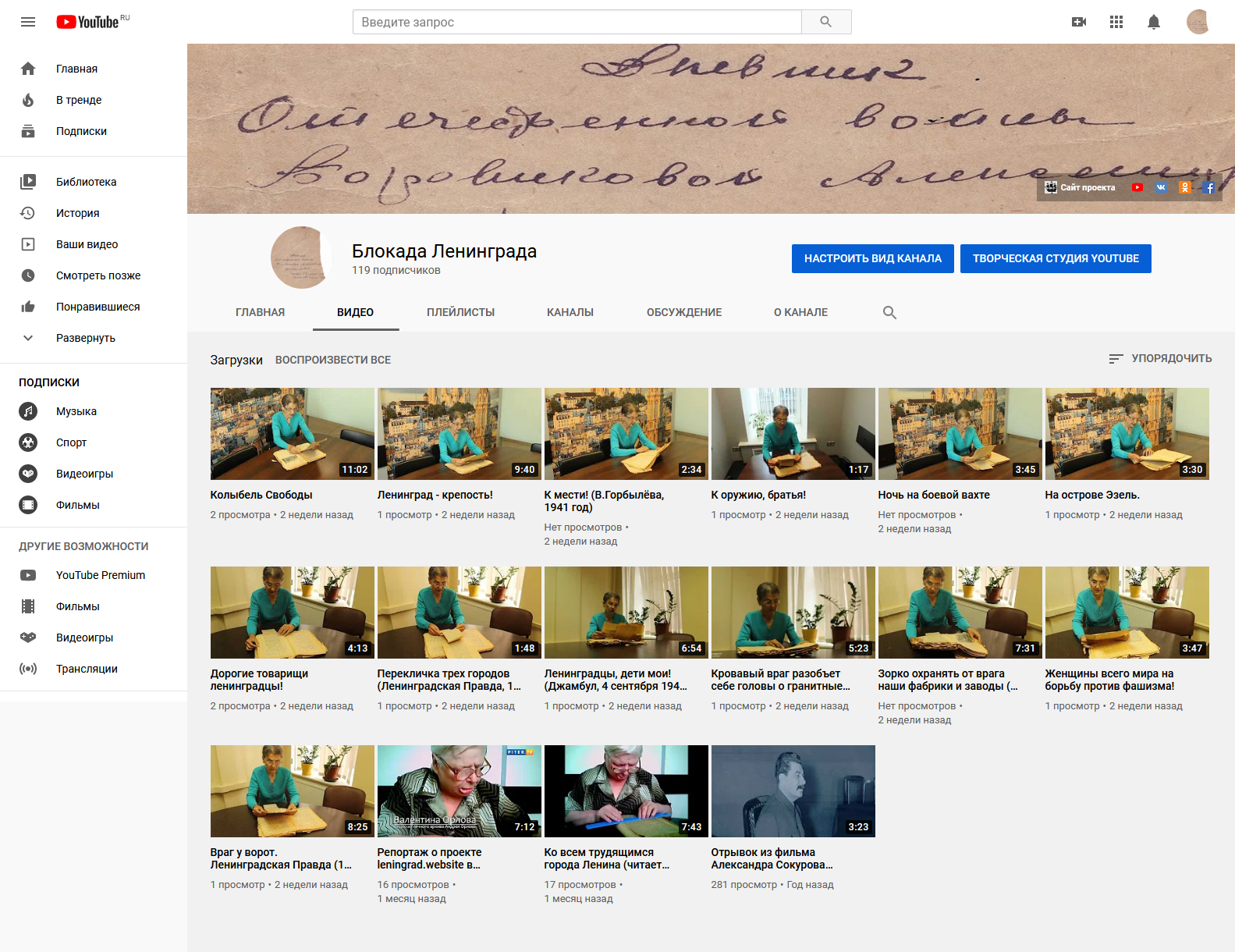Viewport: 1235px width, 952px height.
Task: Open the create video camera icon
Action: click(x=1079, y=22)
